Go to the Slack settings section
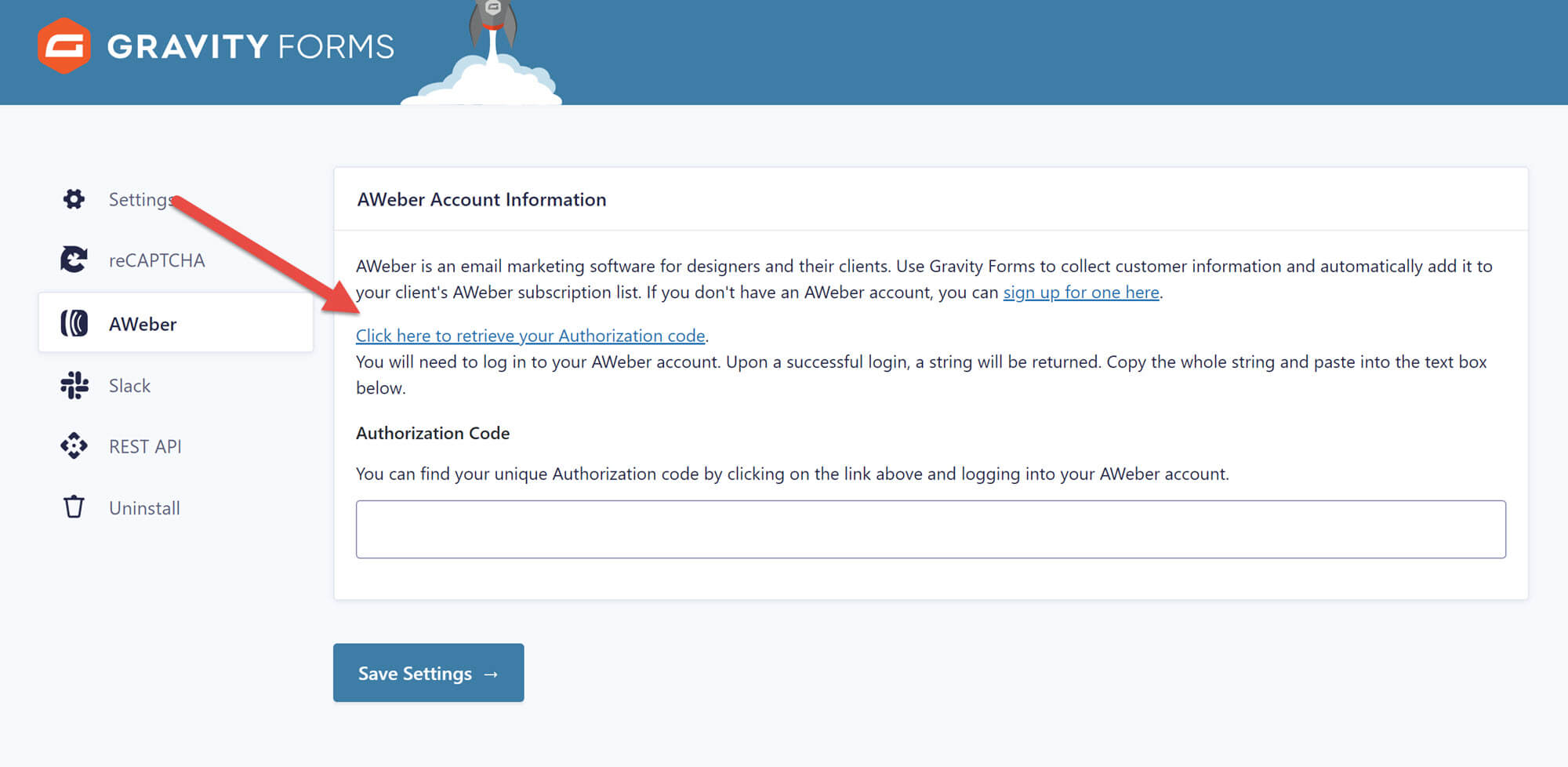 tap(129, 386)
